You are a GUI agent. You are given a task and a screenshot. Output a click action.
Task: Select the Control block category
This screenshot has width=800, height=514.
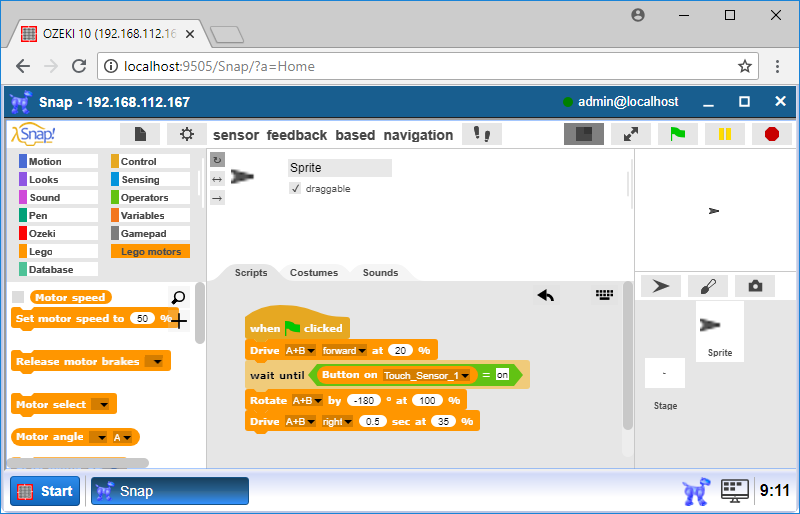(151, 161)
